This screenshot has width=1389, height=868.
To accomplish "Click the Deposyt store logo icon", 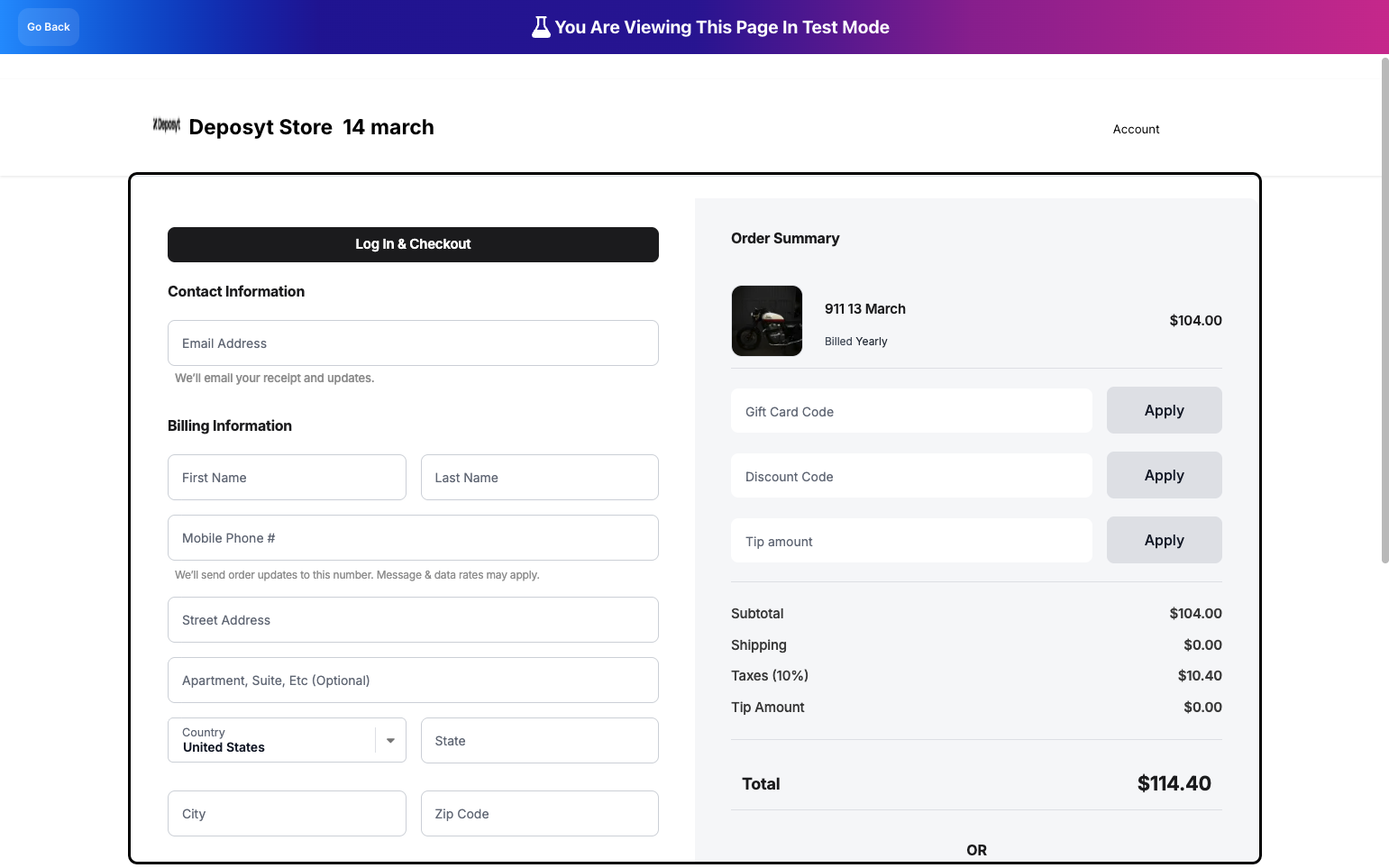I will [167, 125].
